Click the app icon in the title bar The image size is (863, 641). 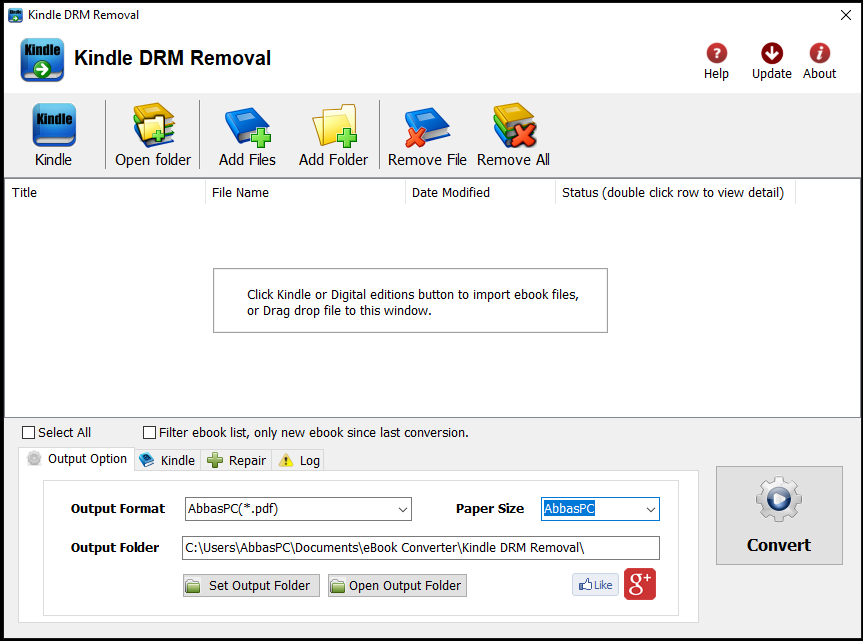click(15, 15)
